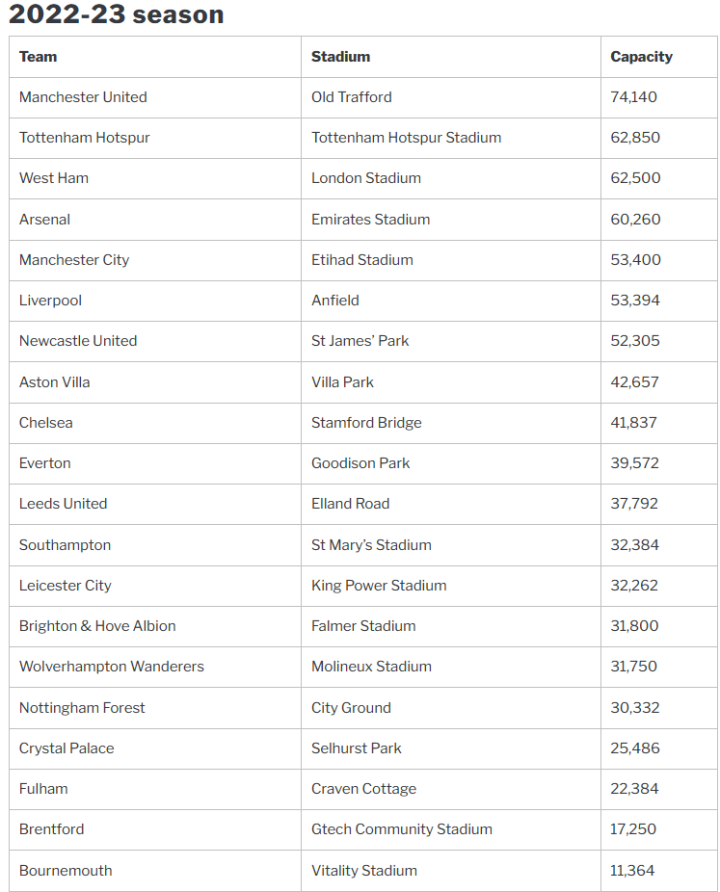The width and height of the screenshot is (720, 892).
Task: Click the Wolverhampton Wanderers team name
Action: [111, 666]
